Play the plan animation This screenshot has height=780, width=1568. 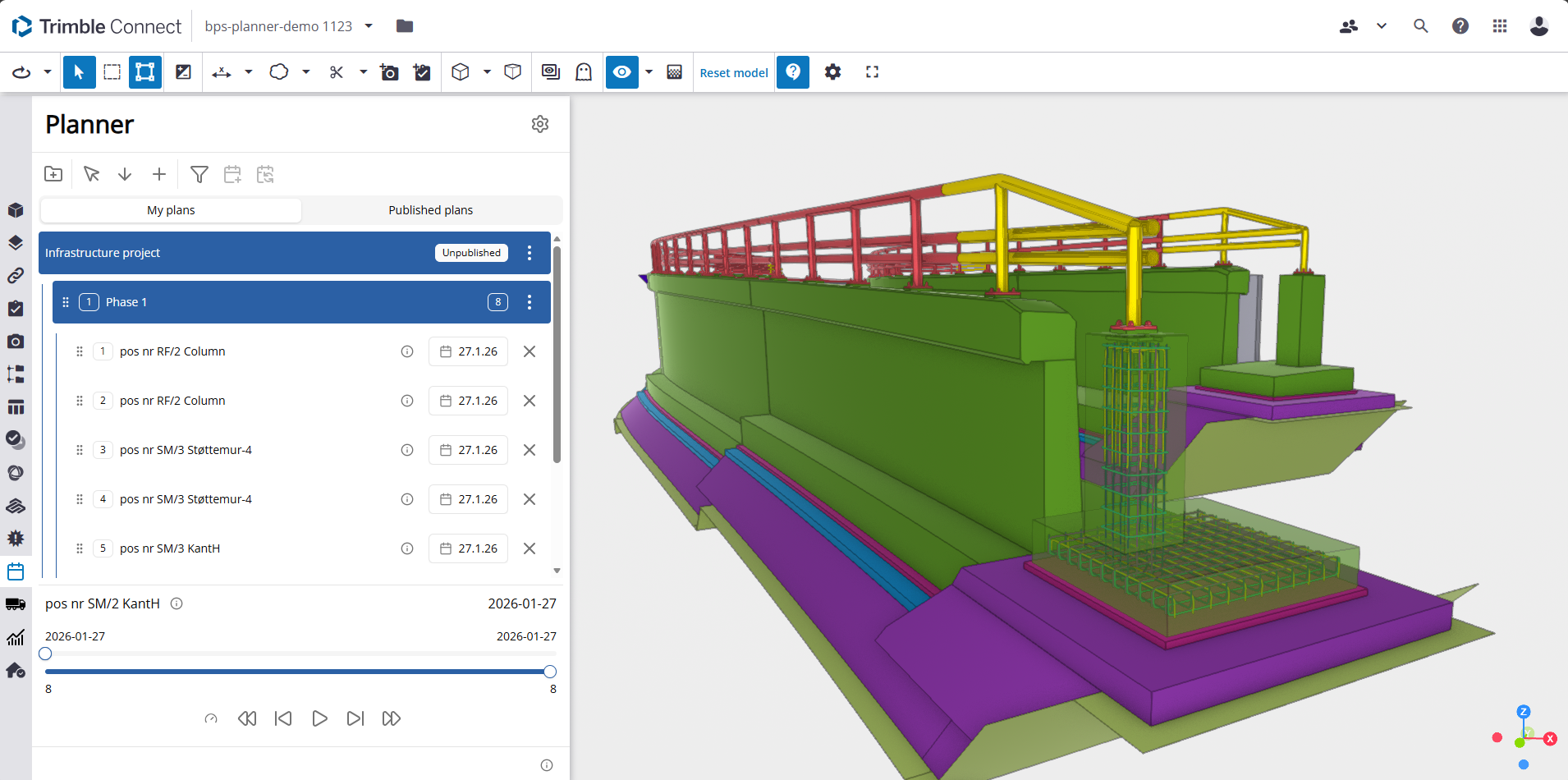point(319,718)
